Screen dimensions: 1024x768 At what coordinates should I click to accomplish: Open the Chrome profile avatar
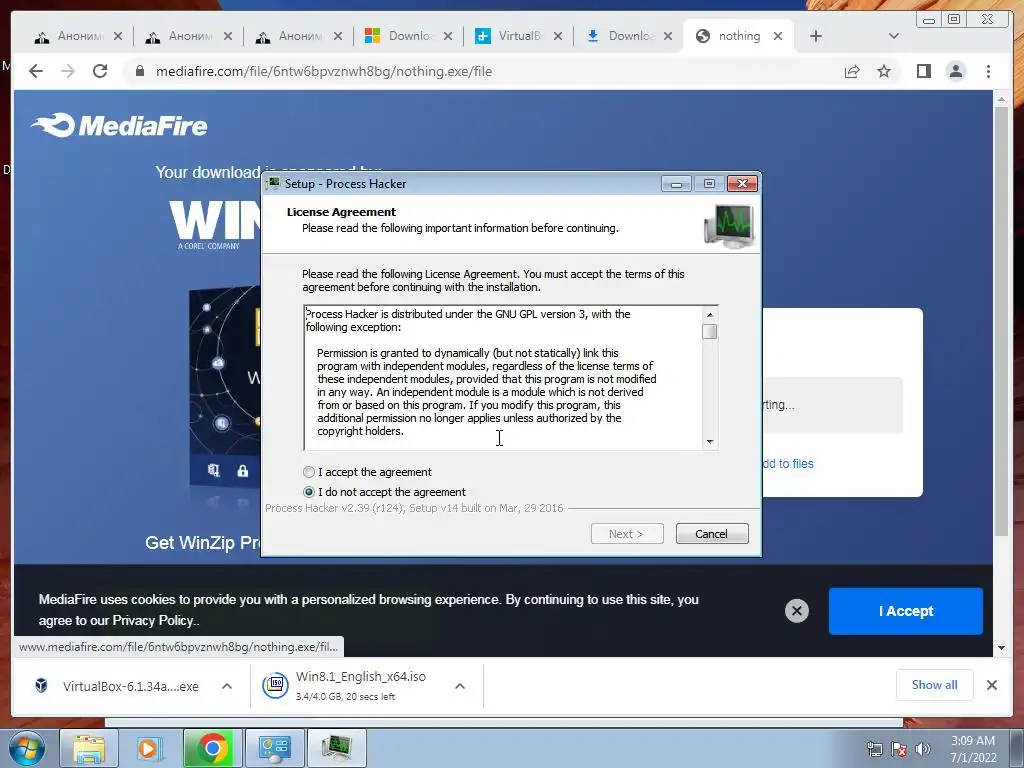(956, 71)
